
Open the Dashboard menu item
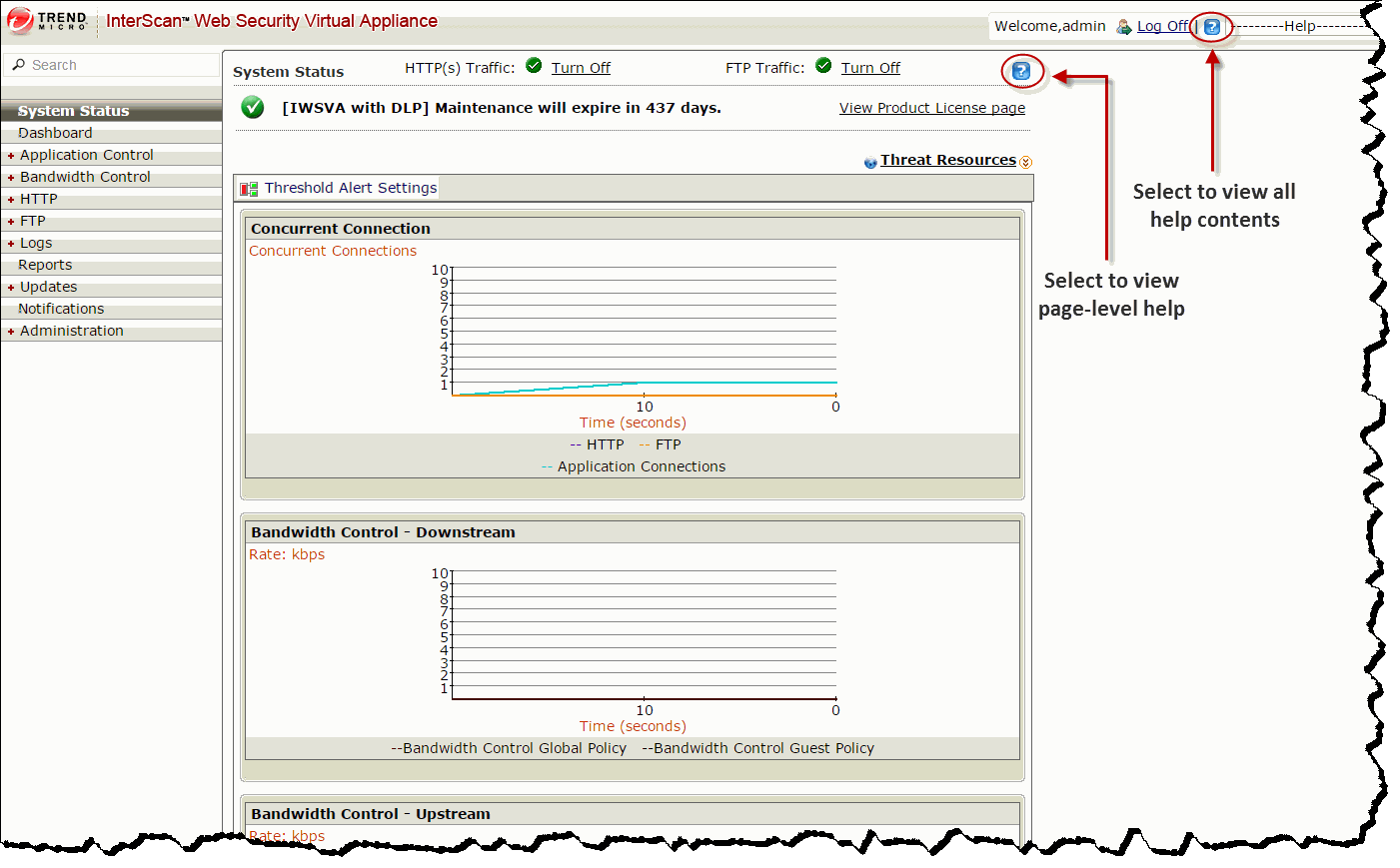point(55,133)
